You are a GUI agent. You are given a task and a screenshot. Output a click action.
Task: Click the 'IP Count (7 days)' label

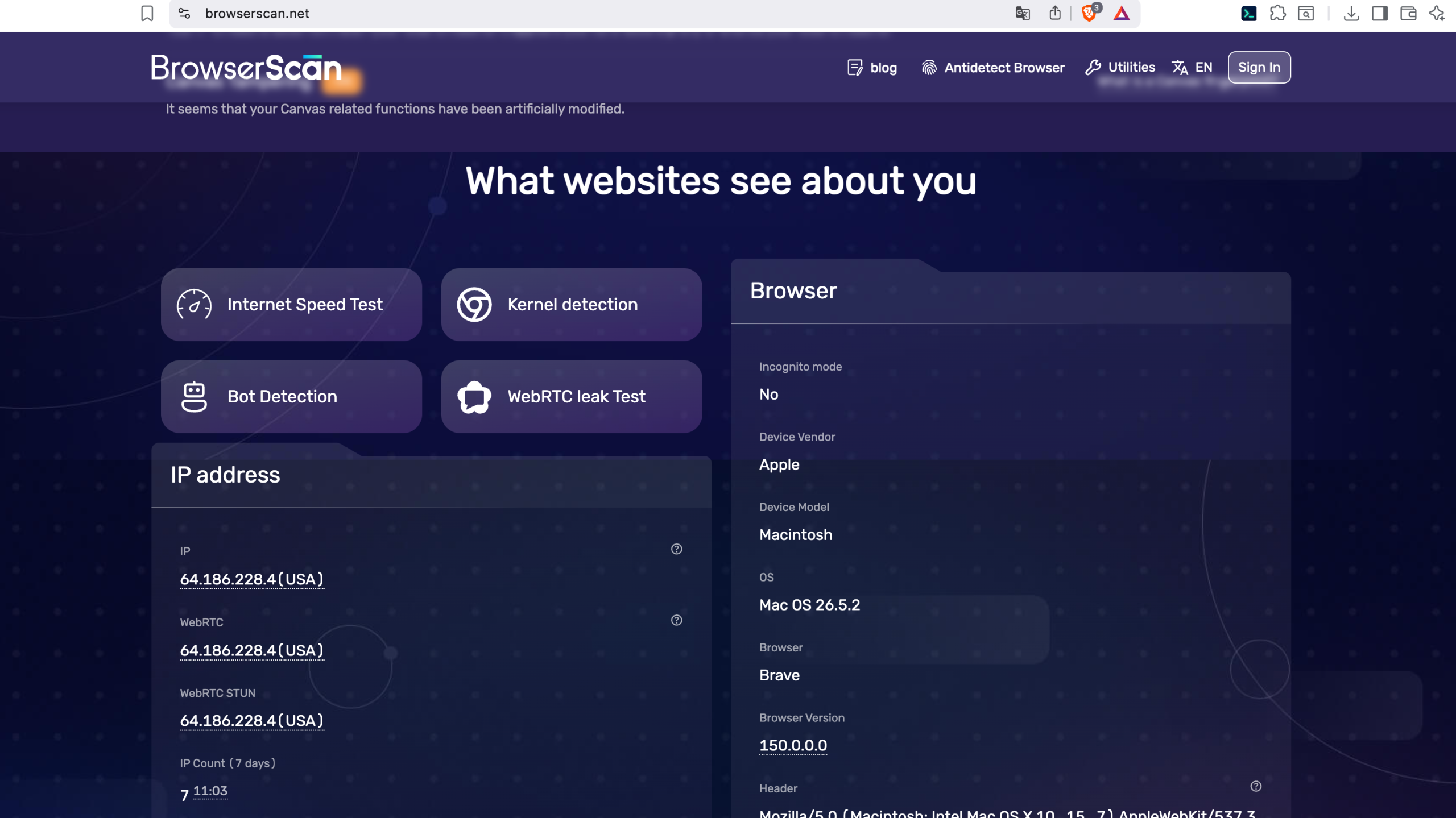pyautogui.click(x=227, y=763)
